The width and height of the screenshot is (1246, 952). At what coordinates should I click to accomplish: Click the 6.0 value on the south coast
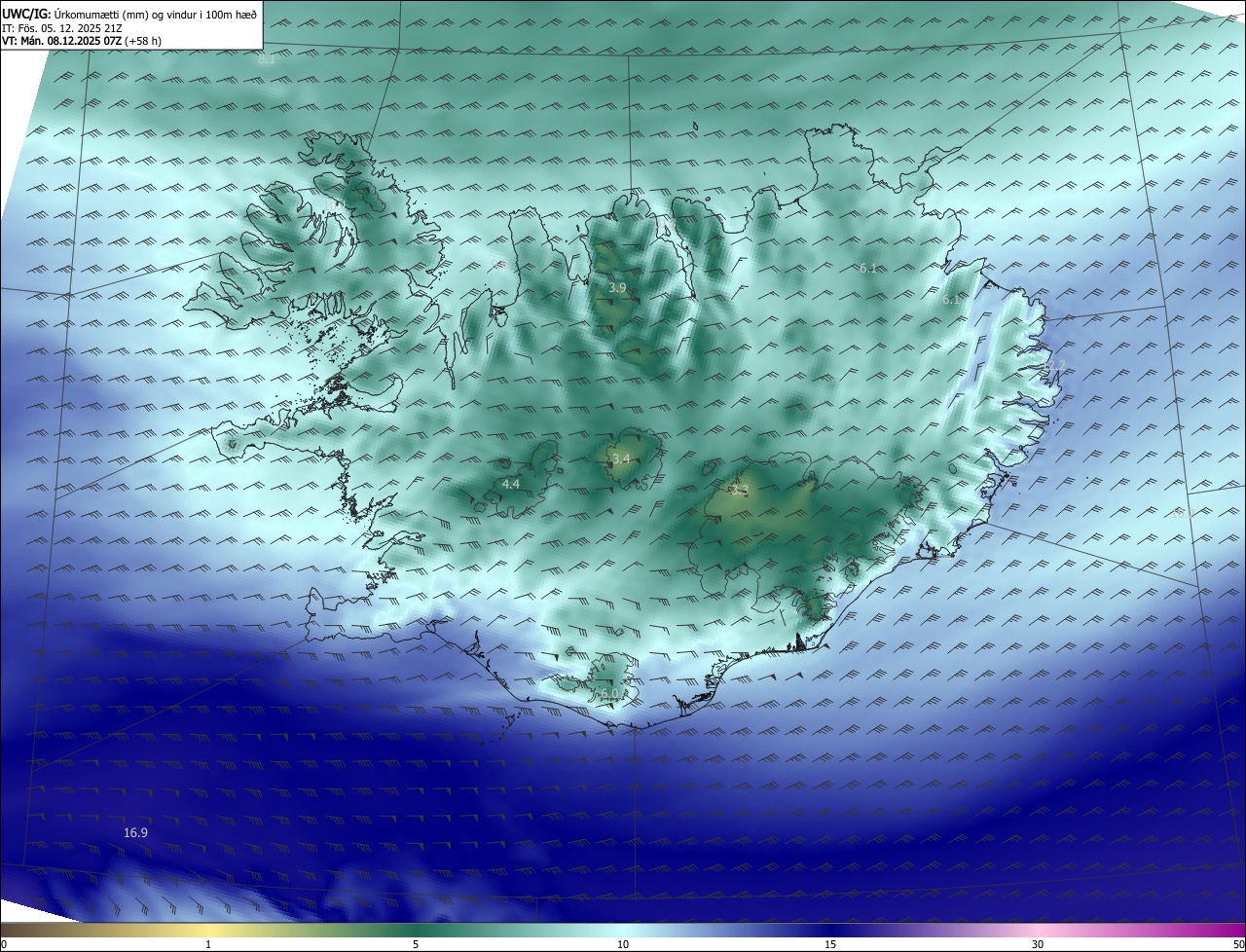[x=608, y=693]
